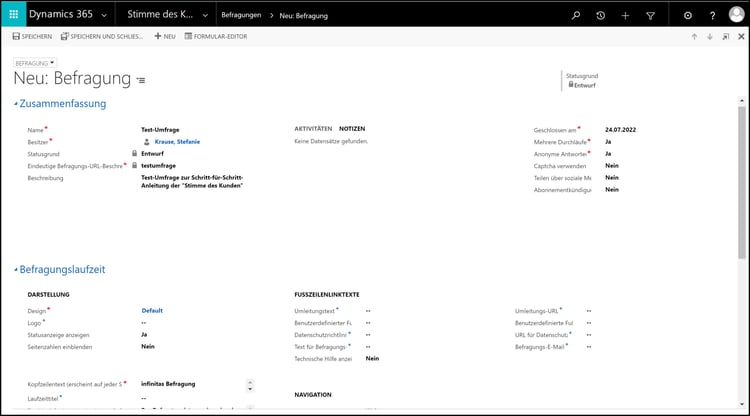Screen dimensions: 750x416
Task: Click Datenschutzrichtlinie field value
Action: tap(368, 335)
